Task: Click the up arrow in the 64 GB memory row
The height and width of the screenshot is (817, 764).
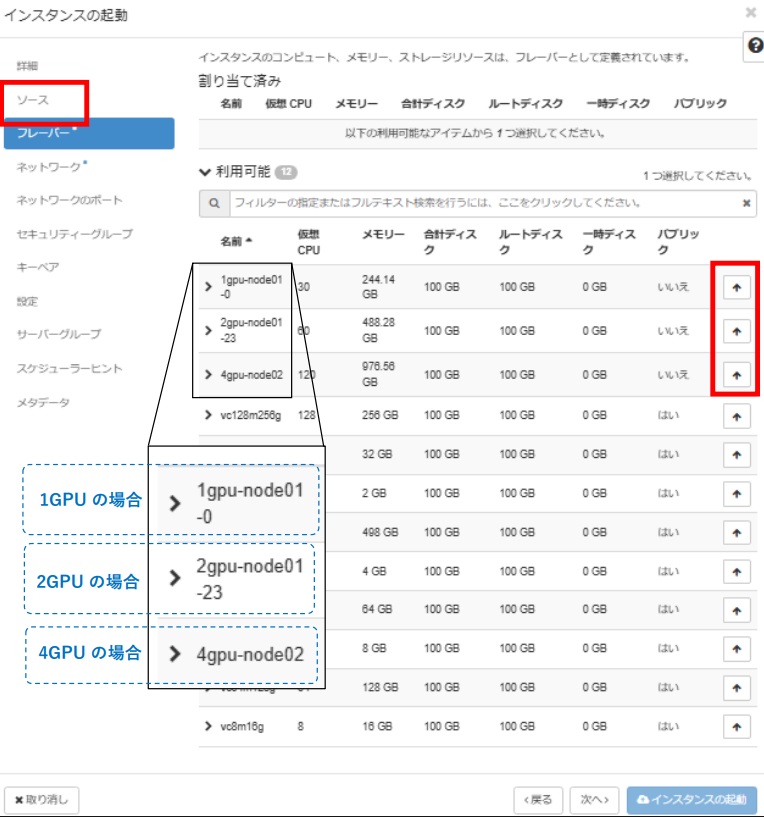Action: 736,610
